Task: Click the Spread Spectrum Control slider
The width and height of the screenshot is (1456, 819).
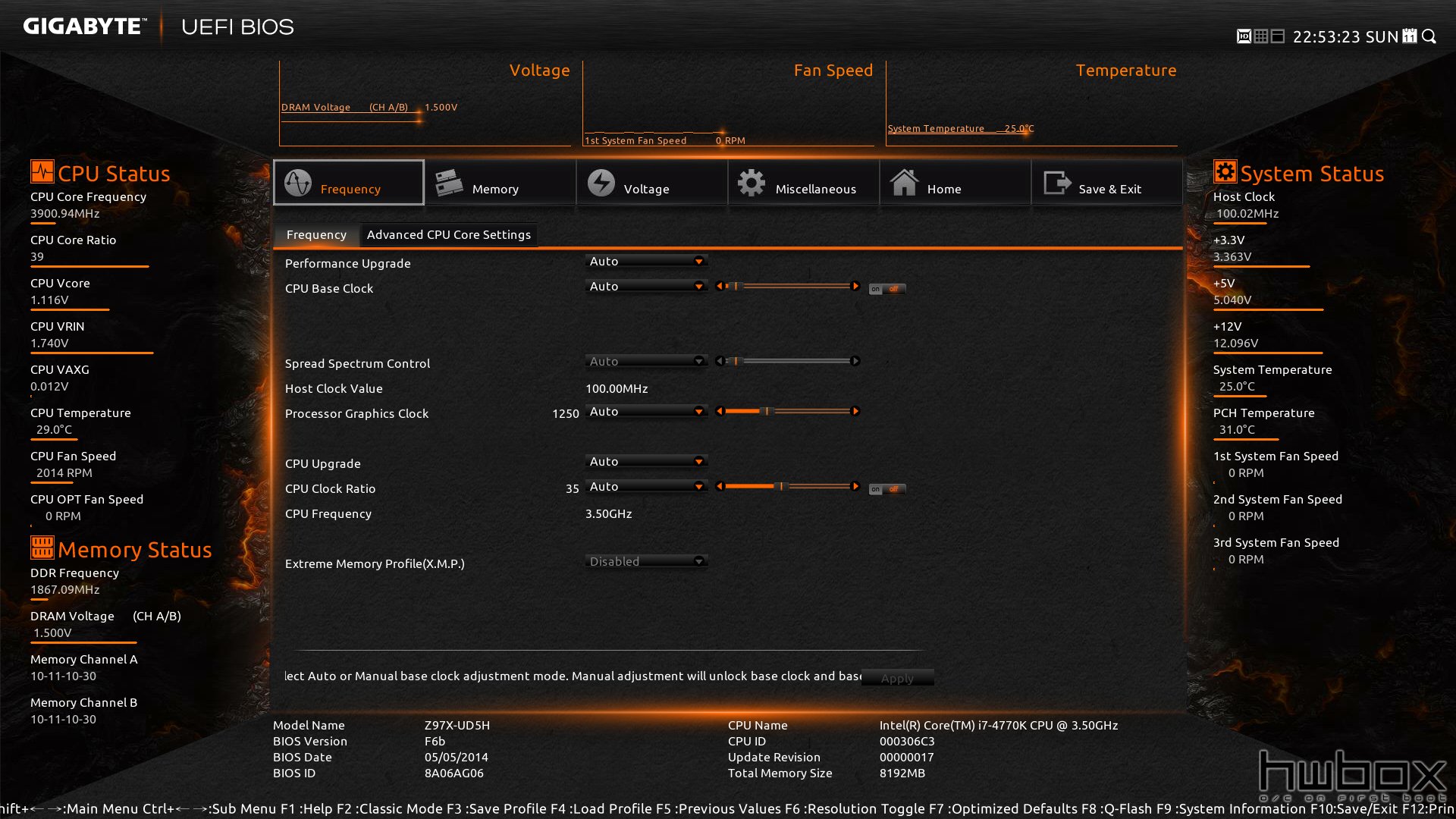Action: point(788,361)
